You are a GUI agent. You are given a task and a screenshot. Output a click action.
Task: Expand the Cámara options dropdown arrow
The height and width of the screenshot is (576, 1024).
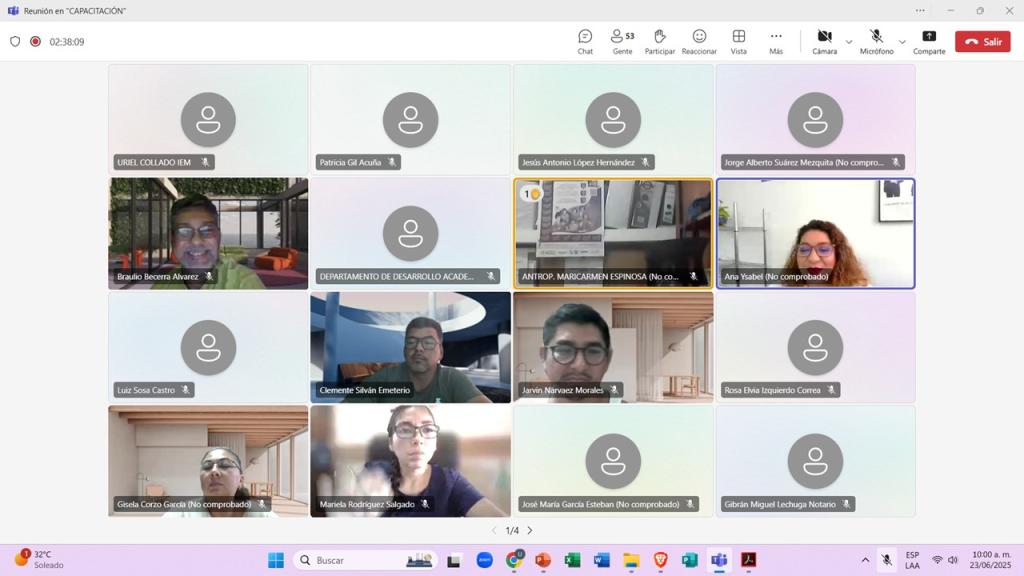coord(849,42)
